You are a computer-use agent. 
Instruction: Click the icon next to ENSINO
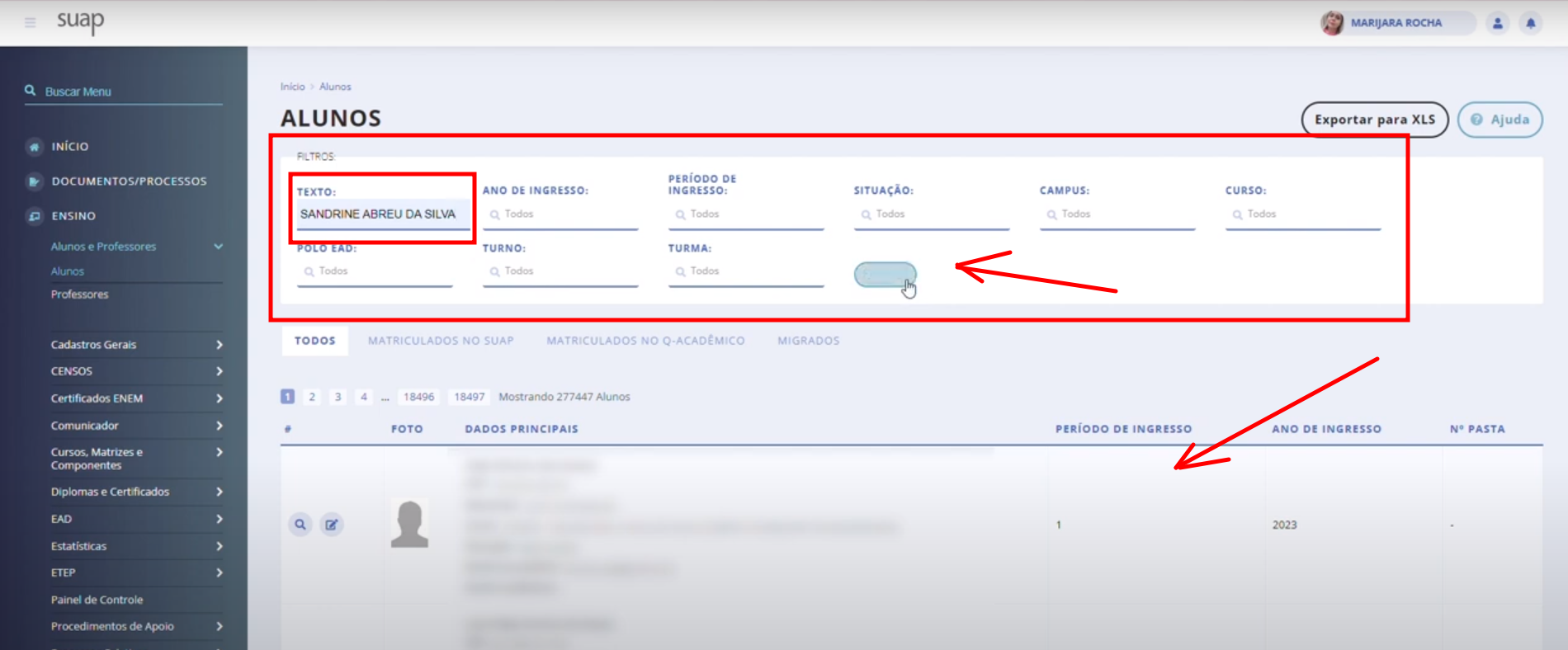[x=34, y=216]
